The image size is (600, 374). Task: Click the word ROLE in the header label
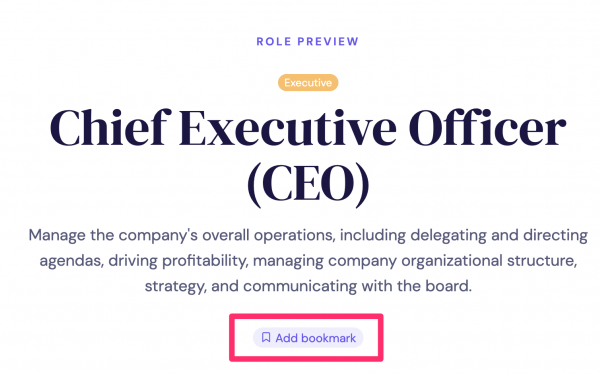(274, 41)
